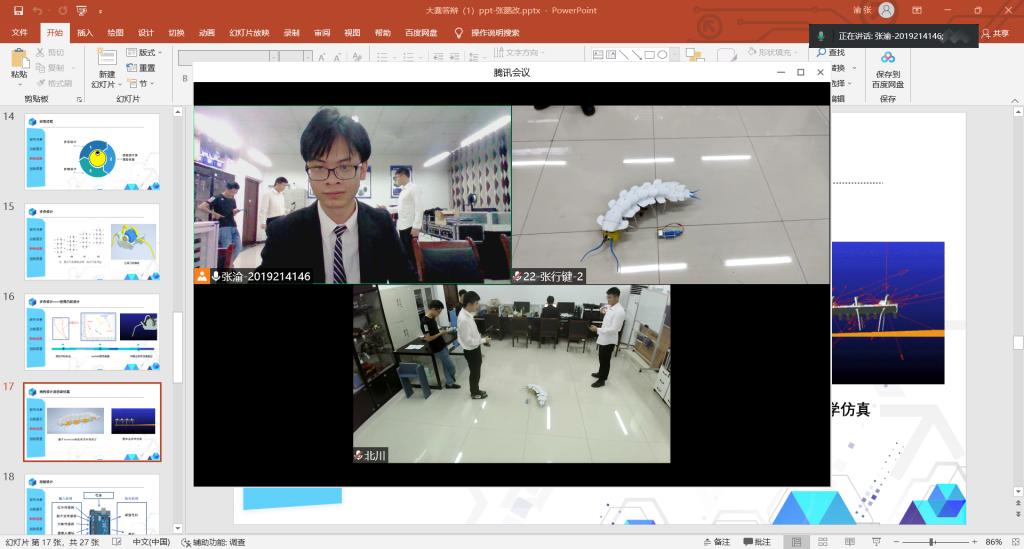The width and height of the screenshot is (1024, 549).
Task: Open the Comments (批注) pane from status bar
Action: click(756, 542)
